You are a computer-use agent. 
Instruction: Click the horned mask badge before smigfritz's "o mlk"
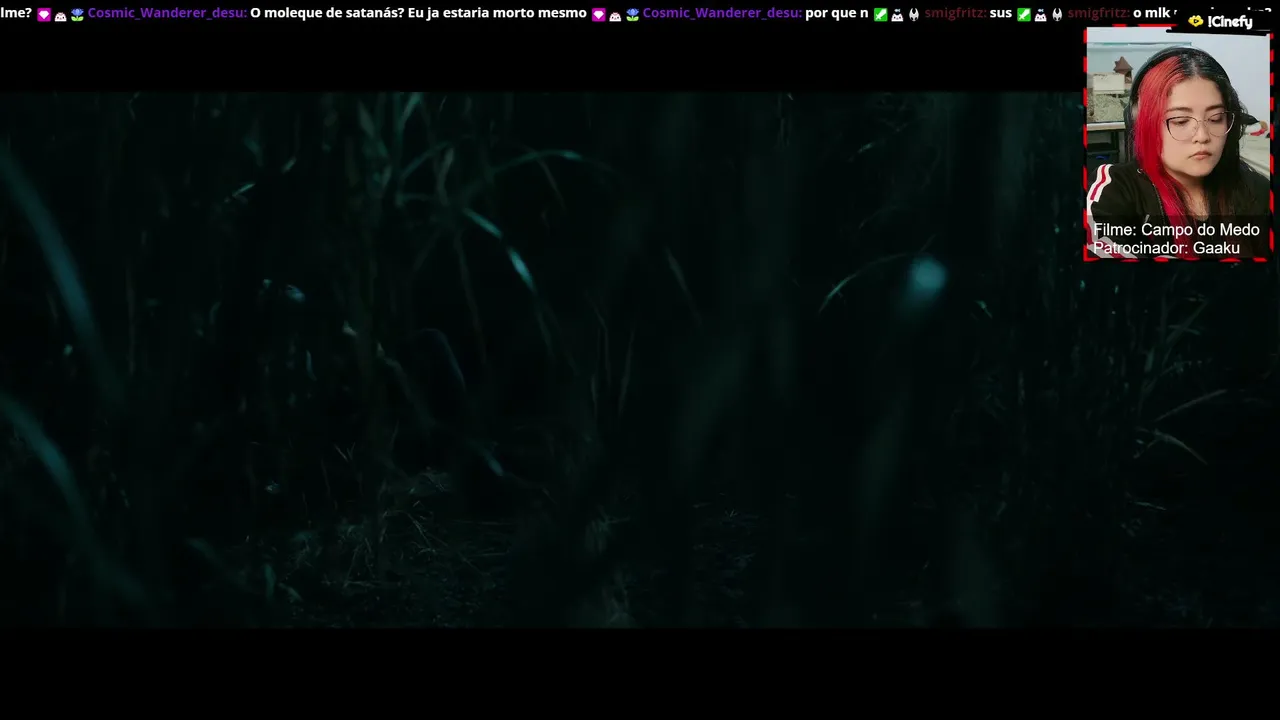click(1057, 15)
